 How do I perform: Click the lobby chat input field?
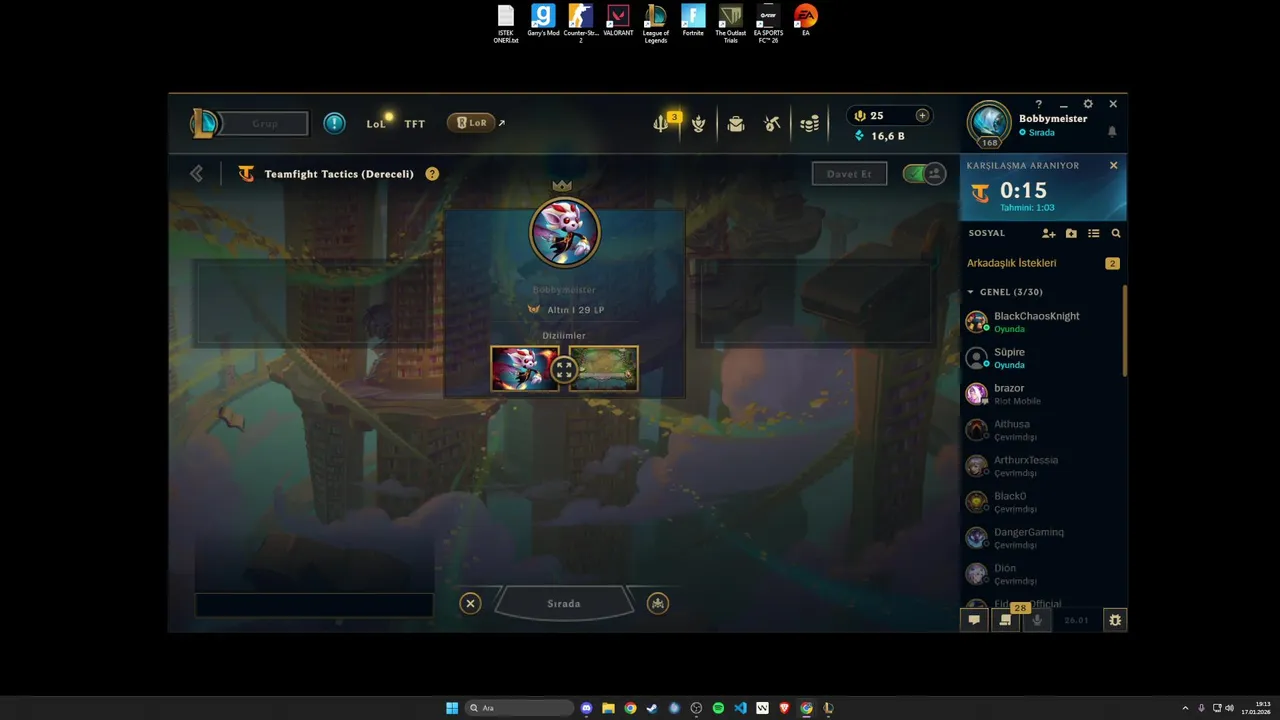click(x=314, y=604)
